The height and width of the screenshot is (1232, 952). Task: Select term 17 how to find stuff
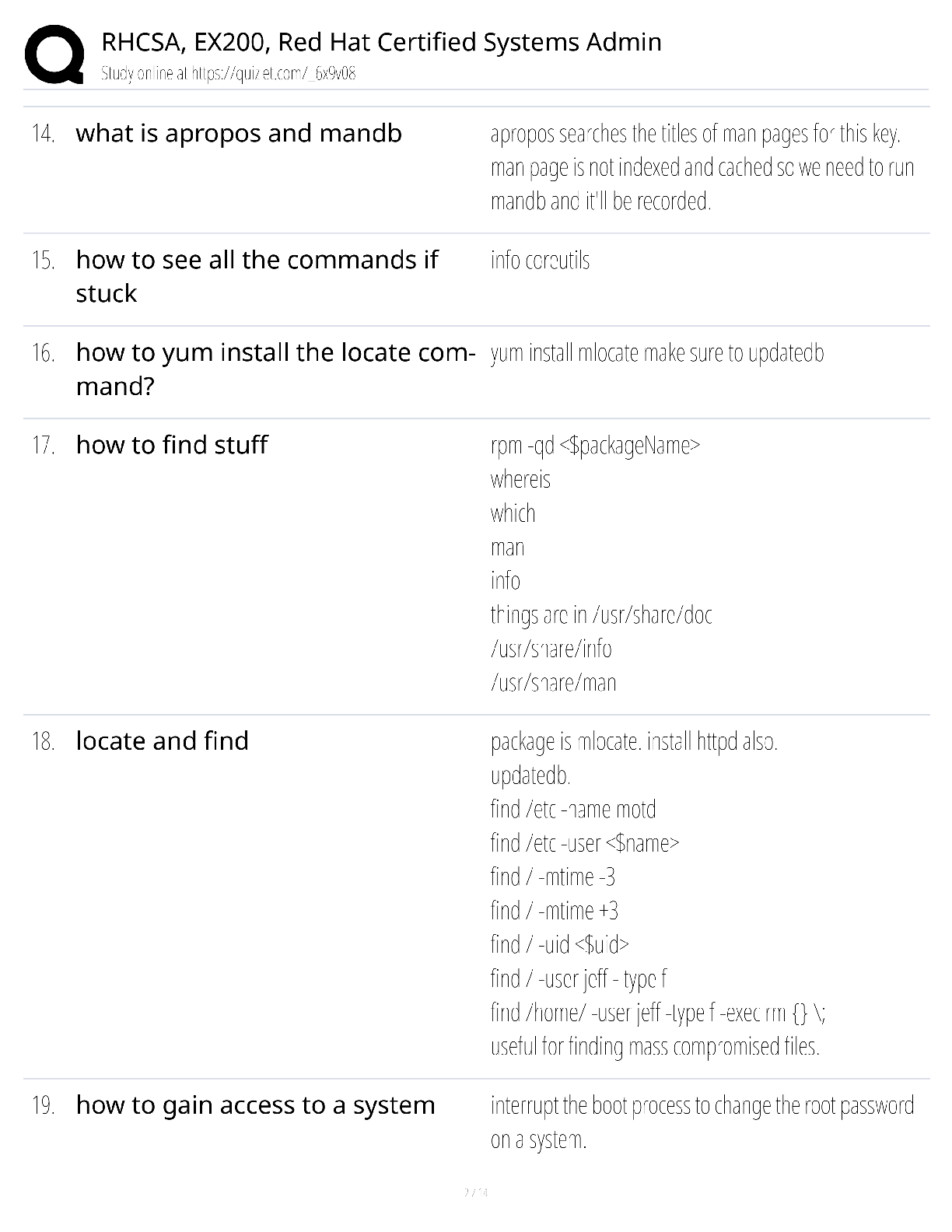[x=172, y=445]
